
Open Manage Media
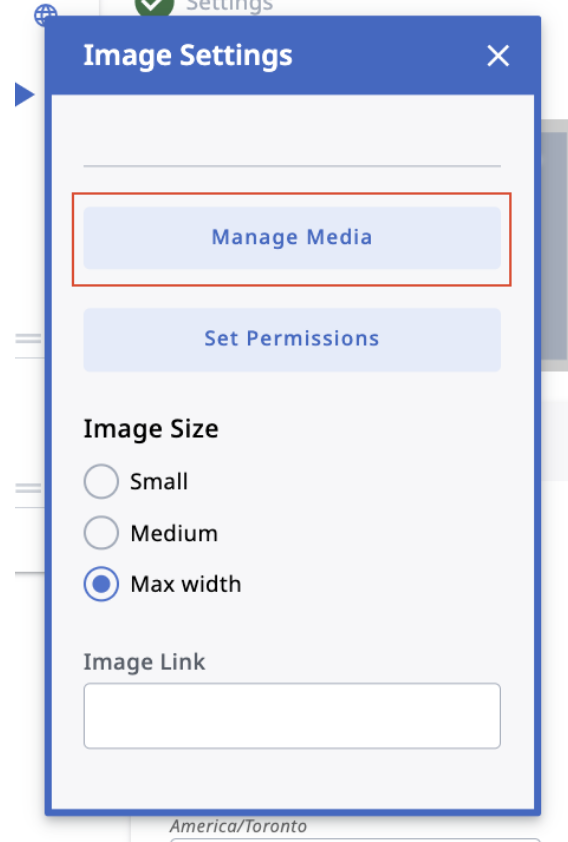pyautogui.click(x=292, y=238)
